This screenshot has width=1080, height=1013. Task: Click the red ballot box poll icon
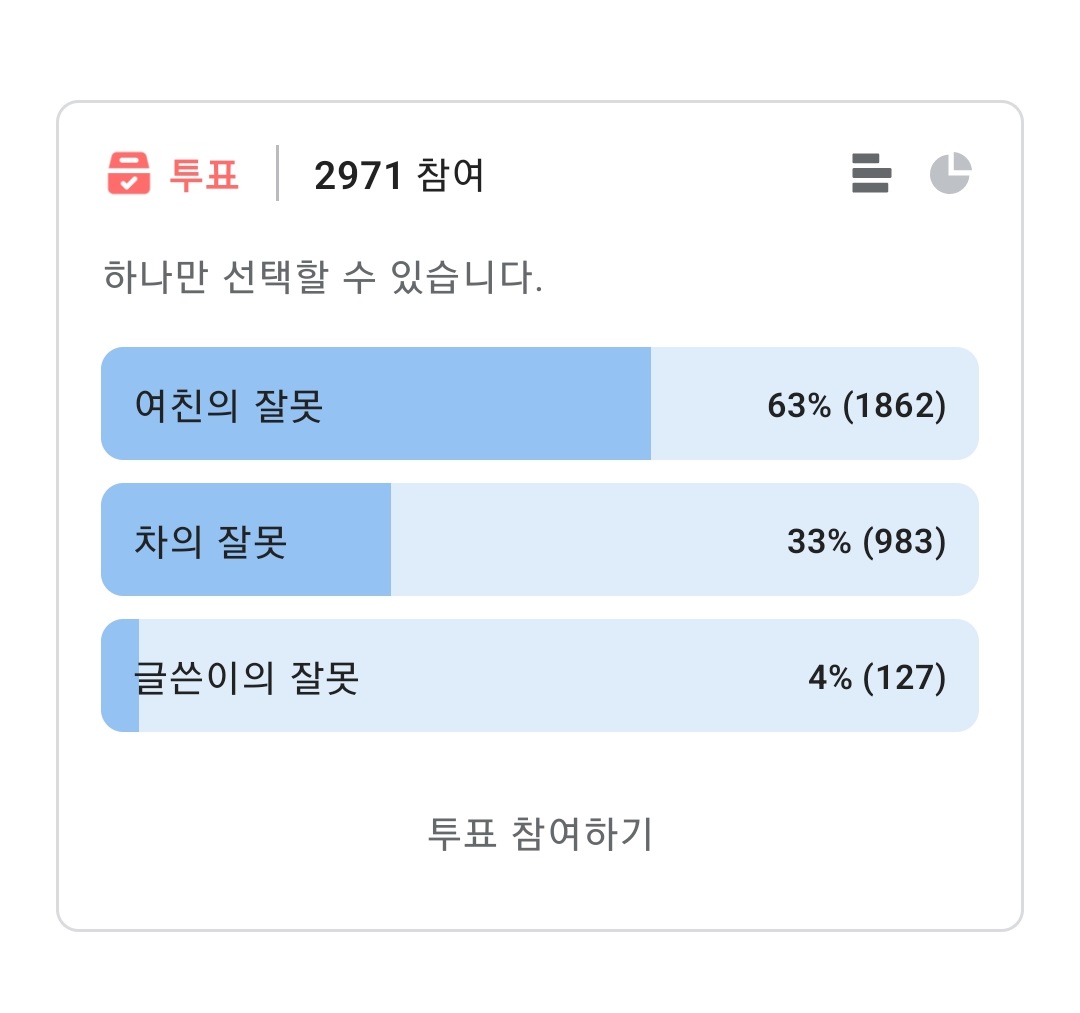tap(128, 173)
